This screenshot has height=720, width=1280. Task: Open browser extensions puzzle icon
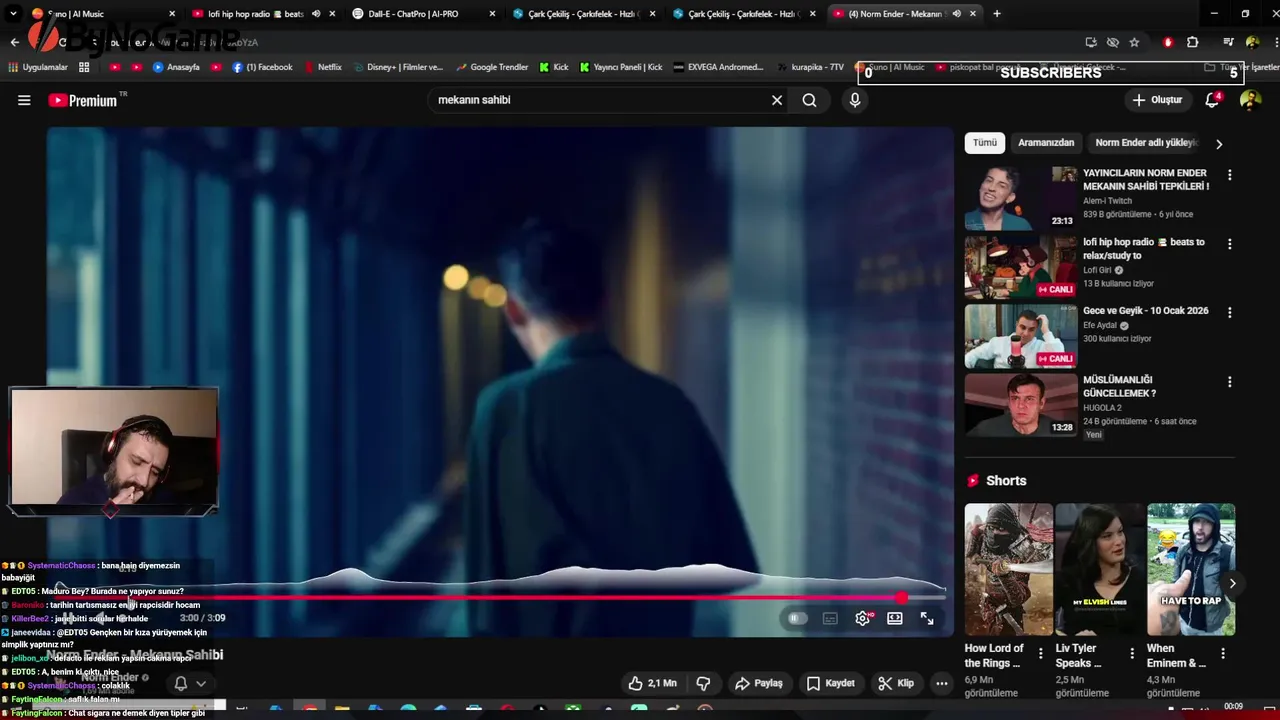pos(1192,42)
